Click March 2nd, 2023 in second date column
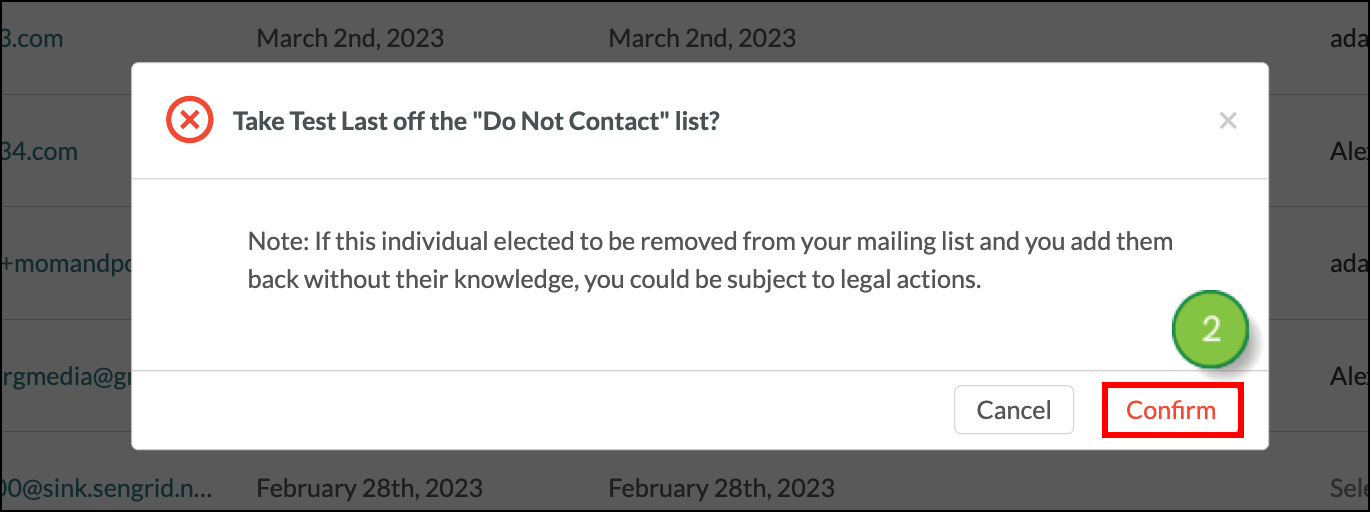1370x512 pixels. pyautogui.click(x=702, y=39)
